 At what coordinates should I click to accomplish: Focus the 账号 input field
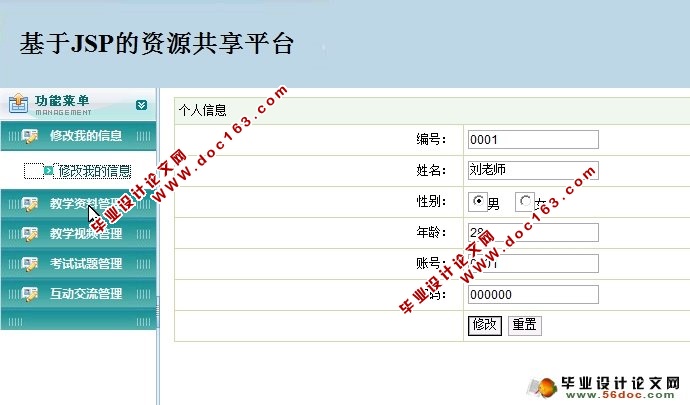(533, 263)
